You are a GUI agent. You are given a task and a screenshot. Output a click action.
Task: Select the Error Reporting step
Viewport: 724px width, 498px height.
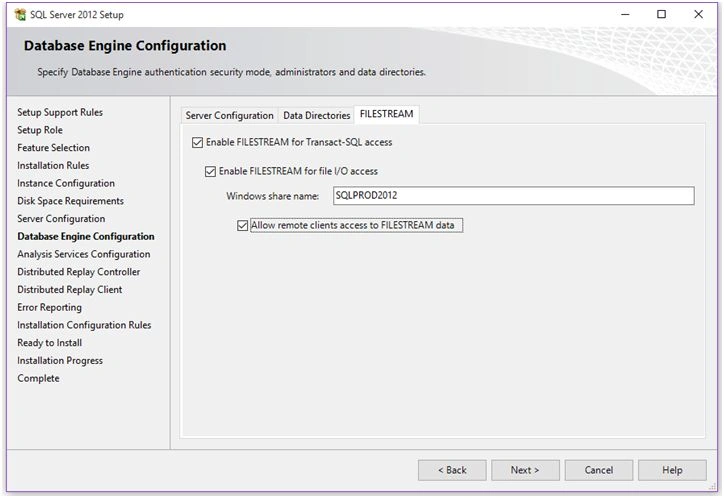tap(49, 307)
